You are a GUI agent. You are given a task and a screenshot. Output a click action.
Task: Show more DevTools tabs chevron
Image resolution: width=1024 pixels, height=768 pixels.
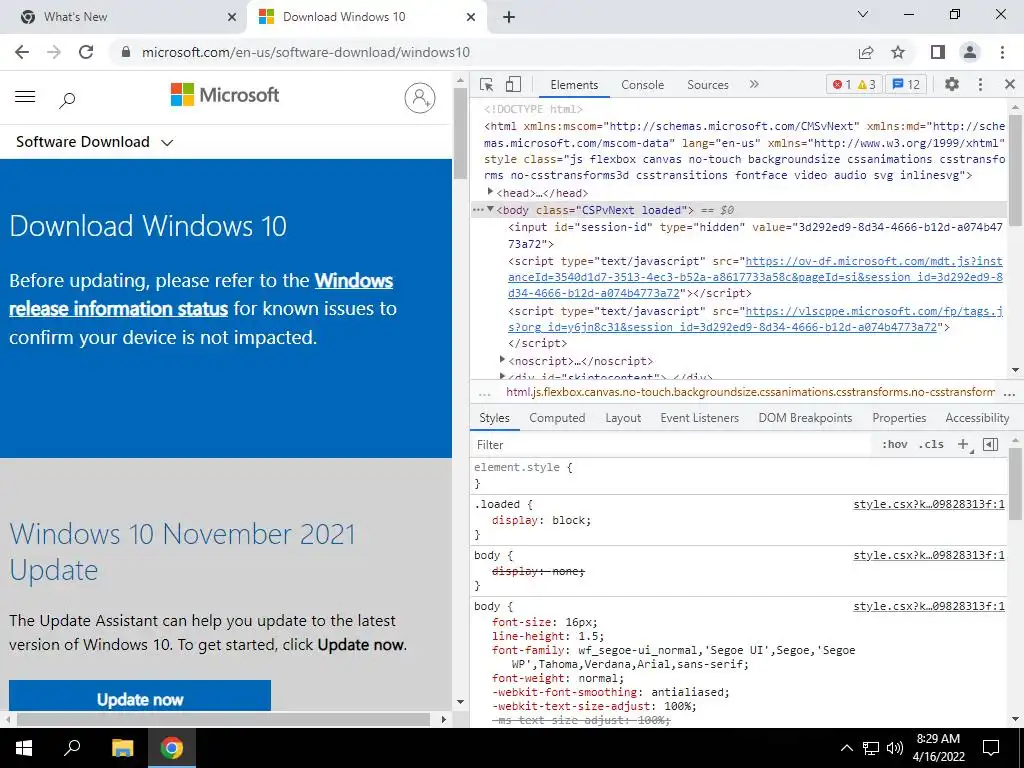pyautogui.click(x=754, y=84)
